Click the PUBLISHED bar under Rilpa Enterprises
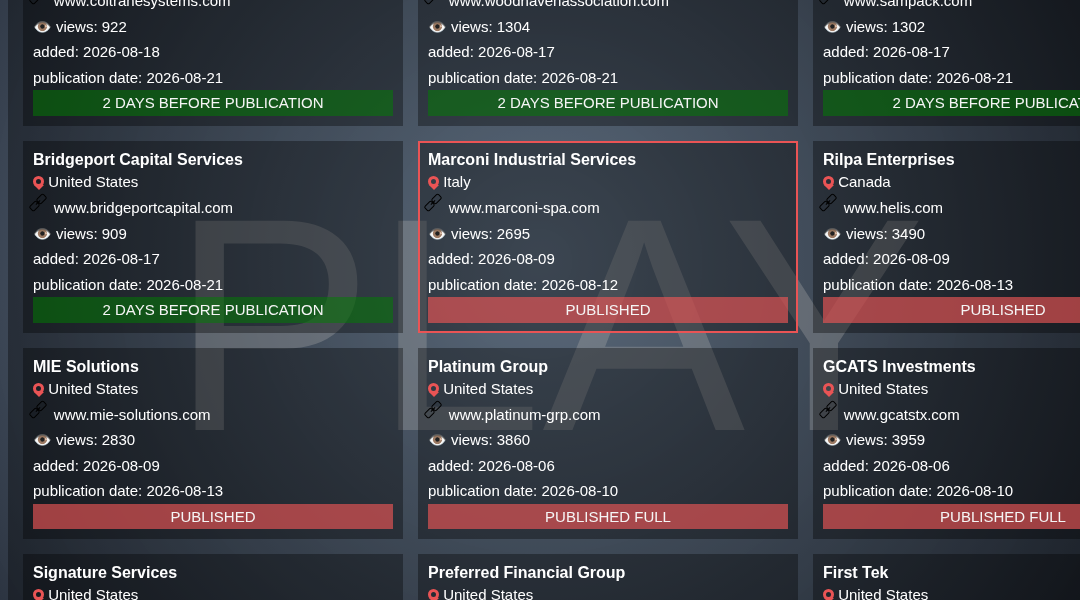This screenshot has height=600, width=1080. [x=951, y=310]
